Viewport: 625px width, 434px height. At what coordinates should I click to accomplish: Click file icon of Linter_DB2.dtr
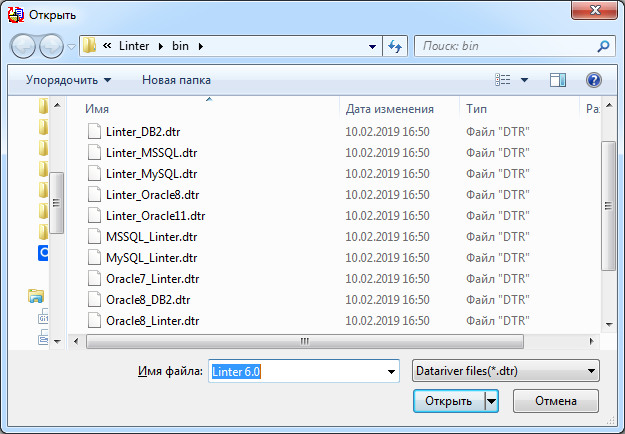coord(94,131)
